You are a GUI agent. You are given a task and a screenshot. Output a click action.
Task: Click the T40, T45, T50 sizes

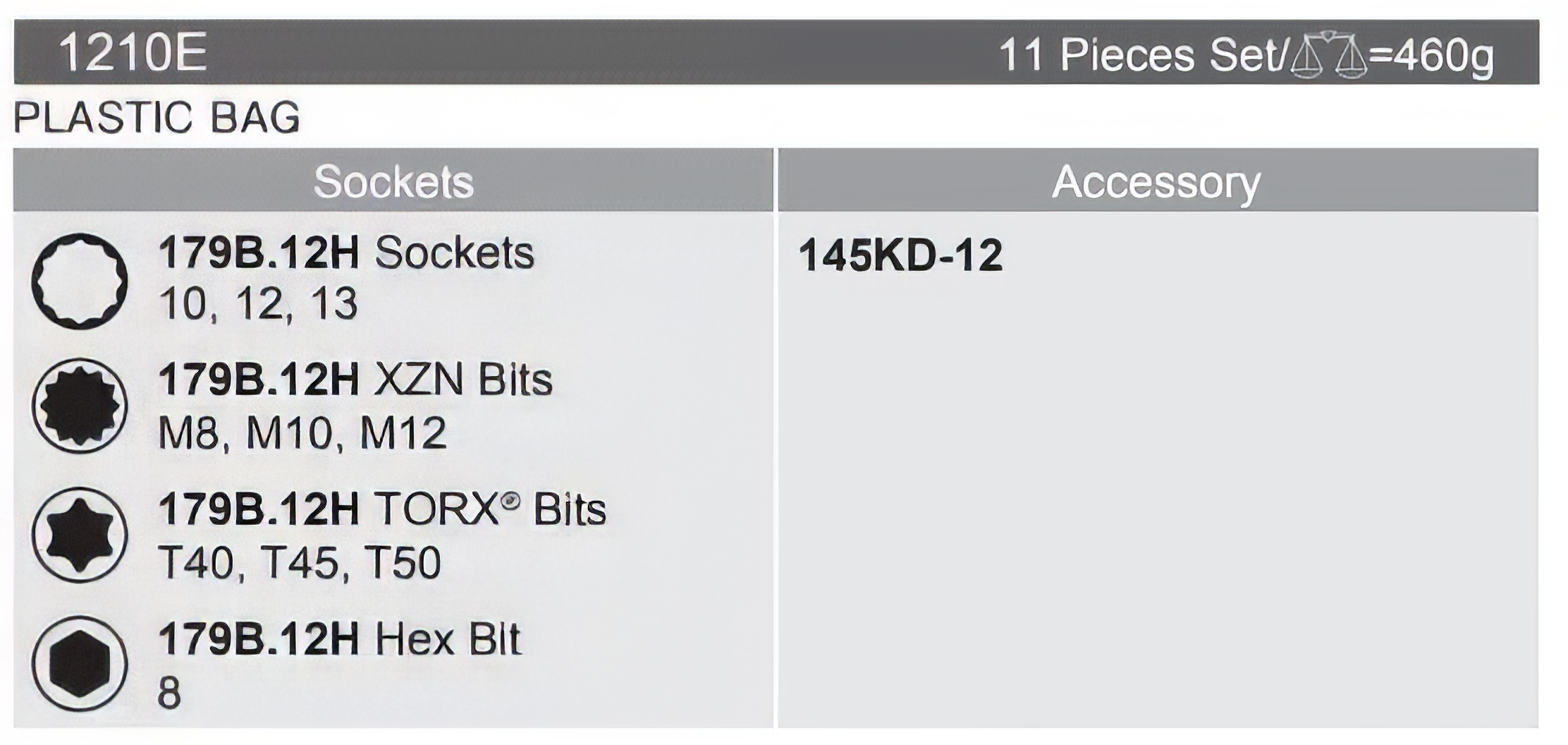[300, 563]
